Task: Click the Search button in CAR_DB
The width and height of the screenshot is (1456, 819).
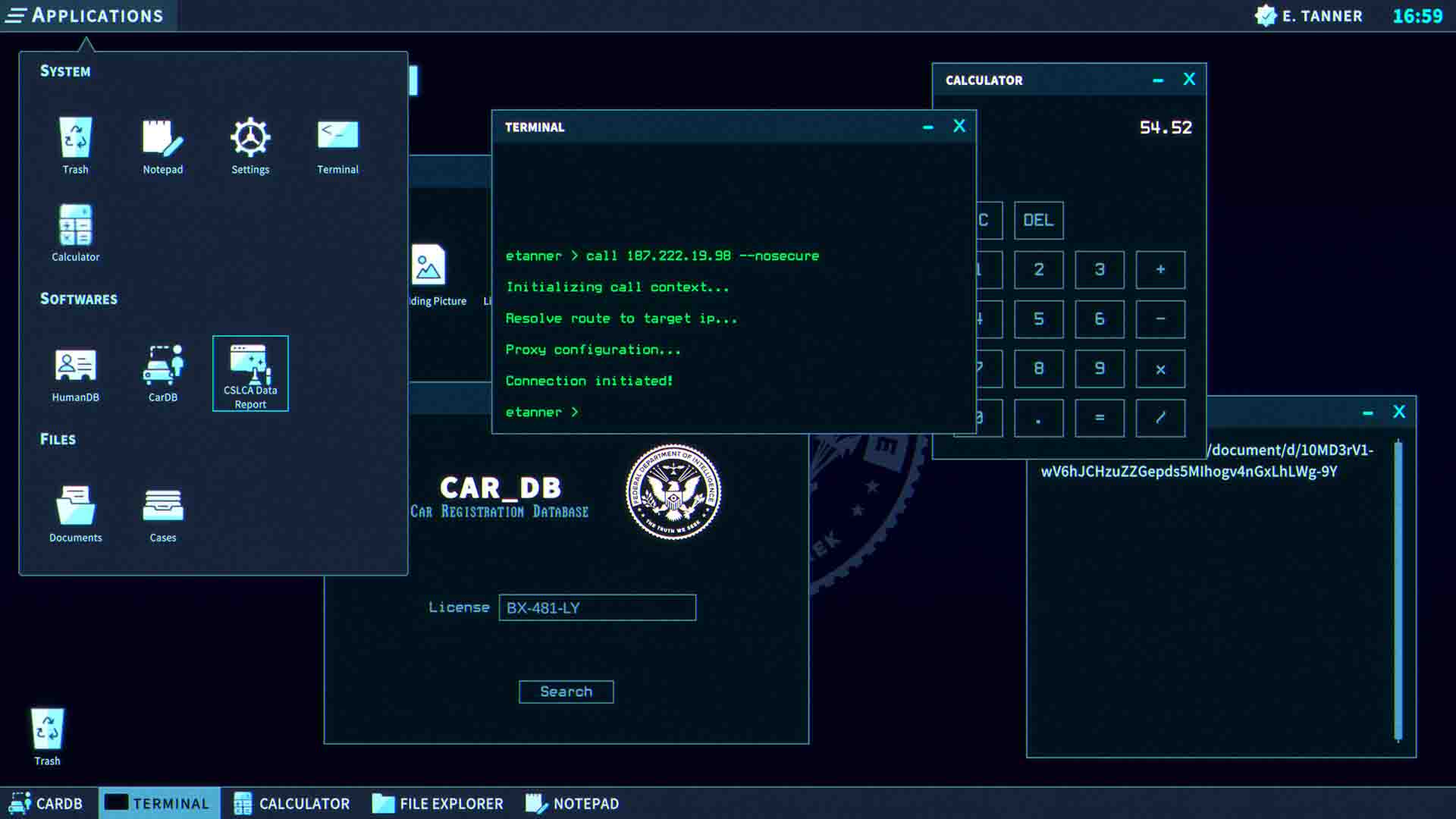Action: [x=565, y=691]
